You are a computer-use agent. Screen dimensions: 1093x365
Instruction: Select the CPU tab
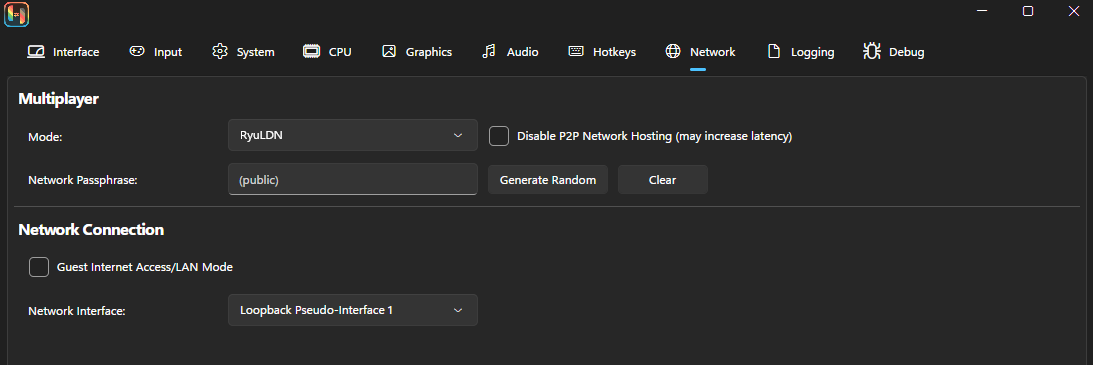[x=327, y=52]
